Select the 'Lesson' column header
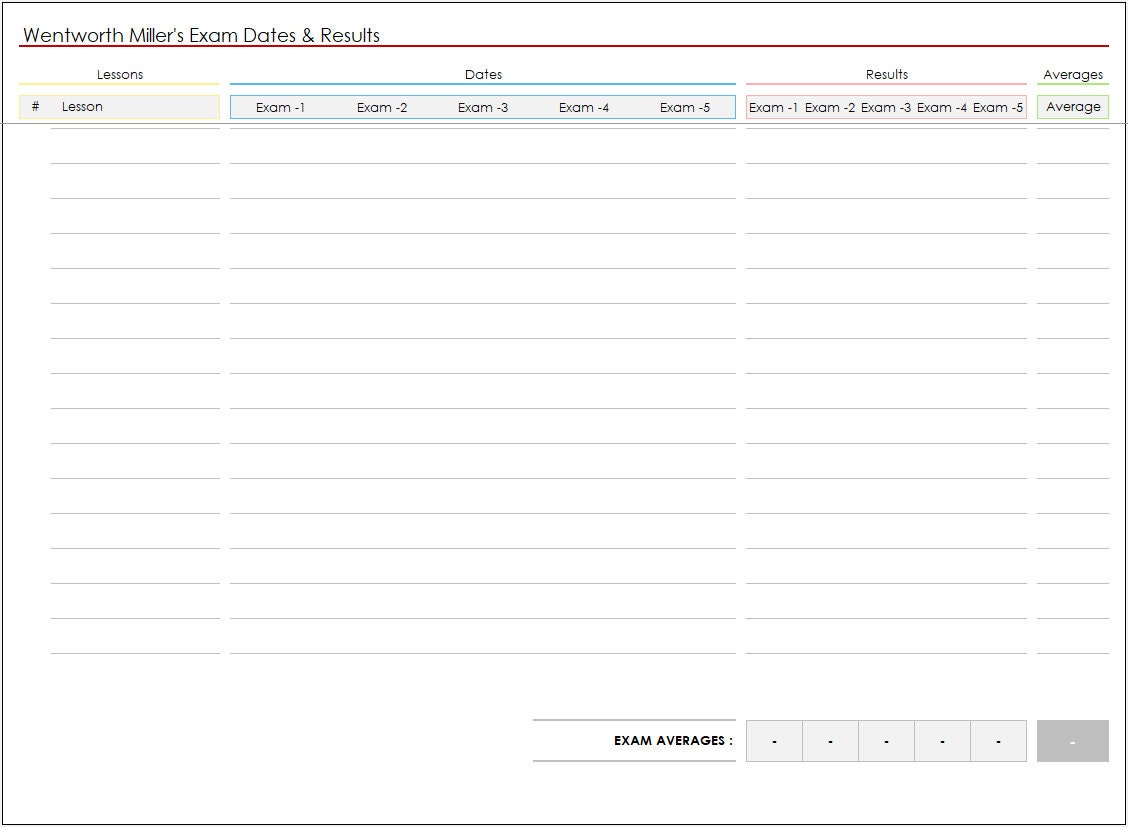This screenshot has width=1128, height=827. pyautogui.click(x=82, y=106)
